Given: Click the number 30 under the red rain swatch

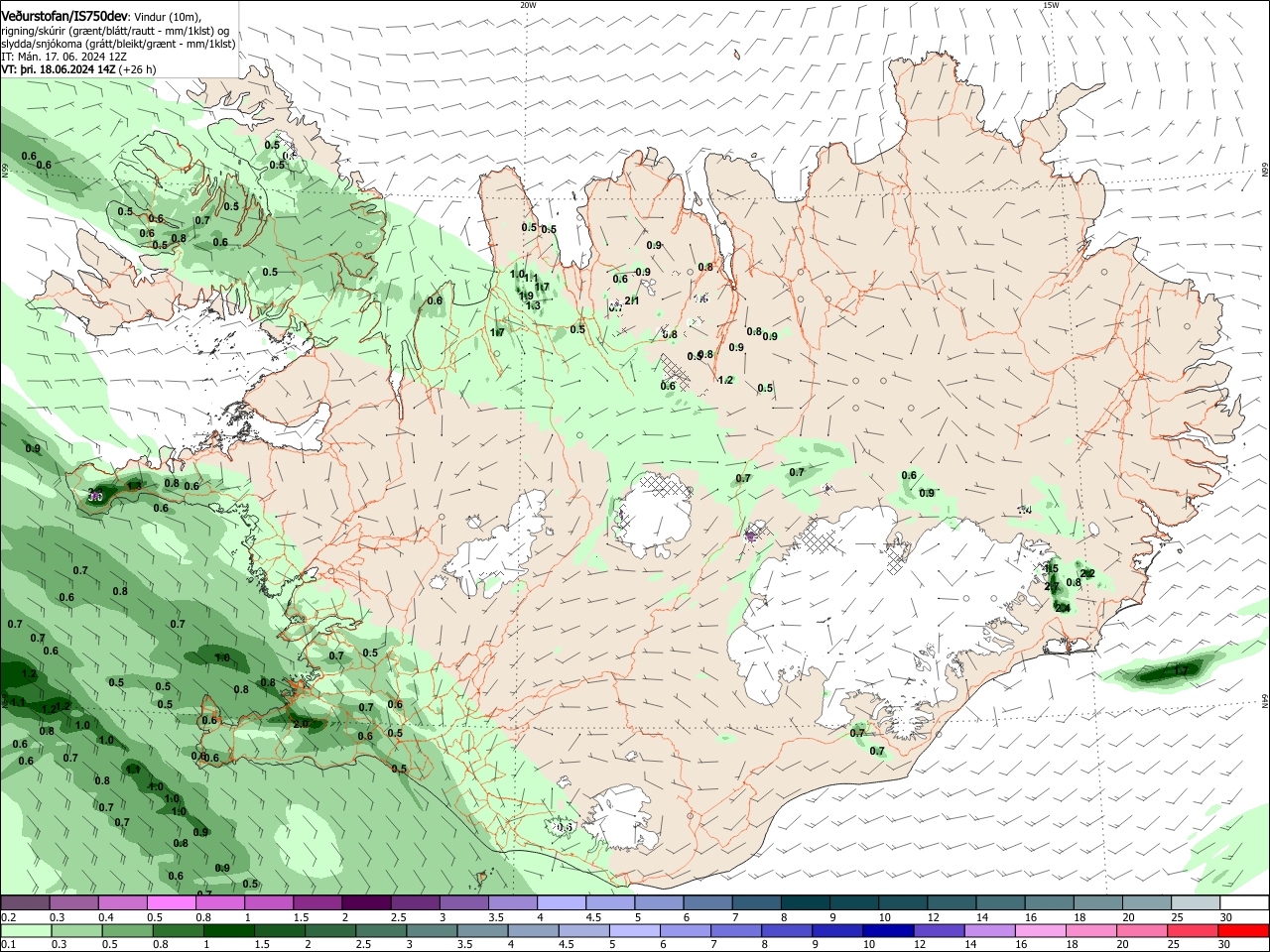Looking at the screenshot, I should pyautogui.click(x=1225, y=945).
